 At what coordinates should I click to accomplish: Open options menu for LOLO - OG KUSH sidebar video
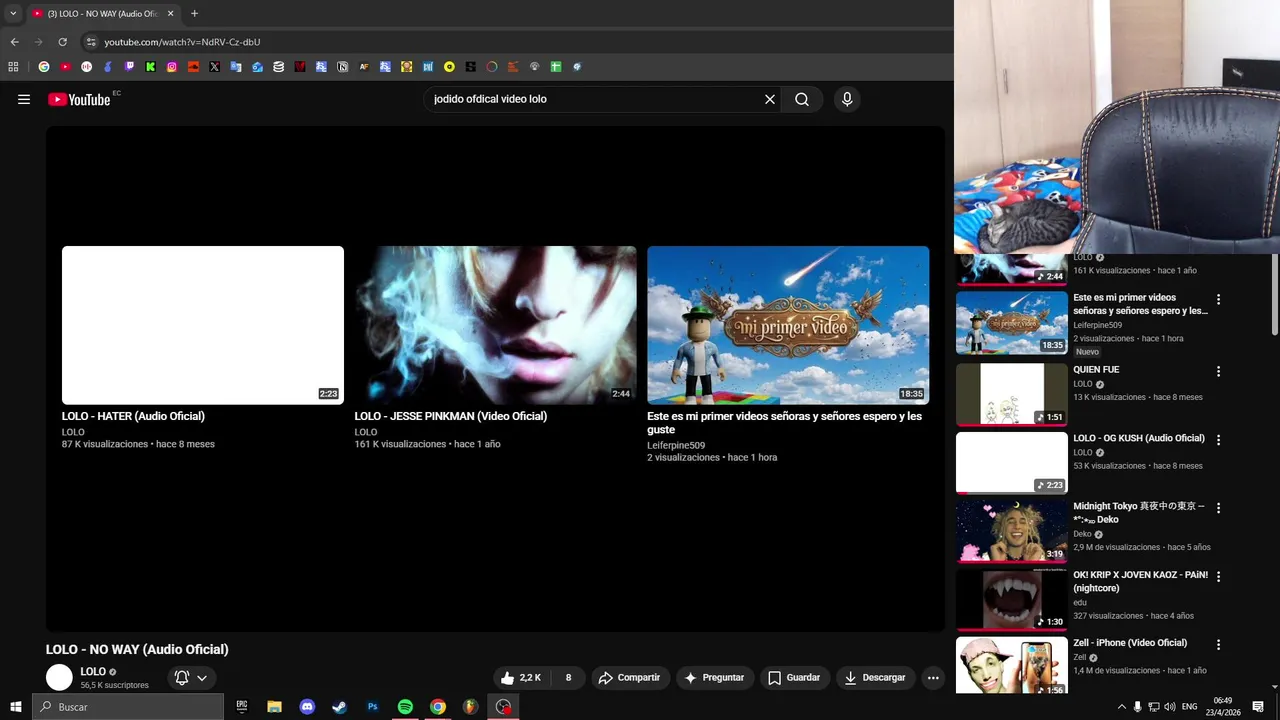[x=1218, y=440]
